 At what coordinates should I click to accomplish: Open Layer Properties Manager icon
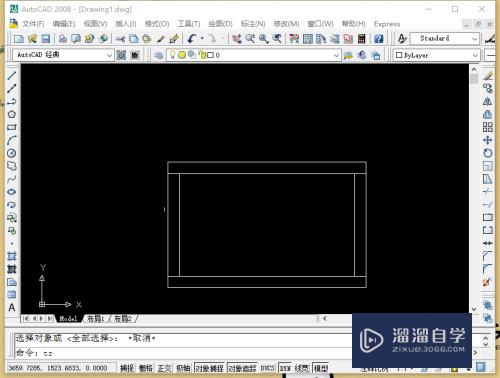point(159,55)
